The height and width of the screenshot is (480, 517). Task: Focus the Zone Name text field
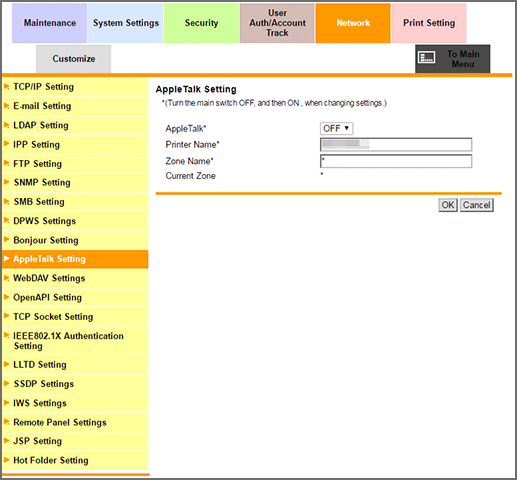(x=396, y=161)
